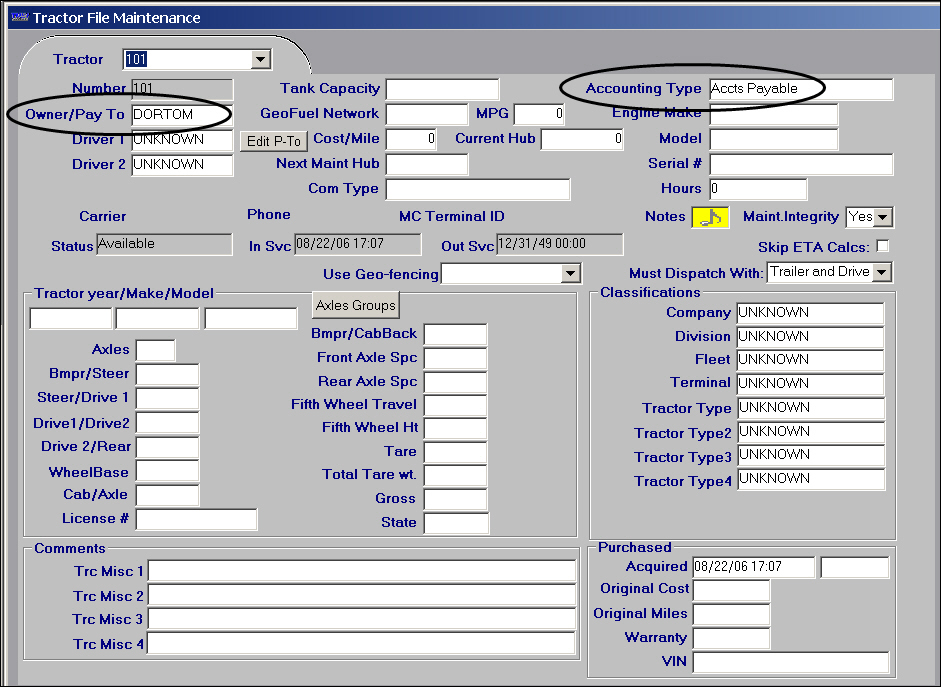This screenshot has width=941, height=687.
Task: Focus the Tank Capacity field
Action: click(x=442, y=89)
